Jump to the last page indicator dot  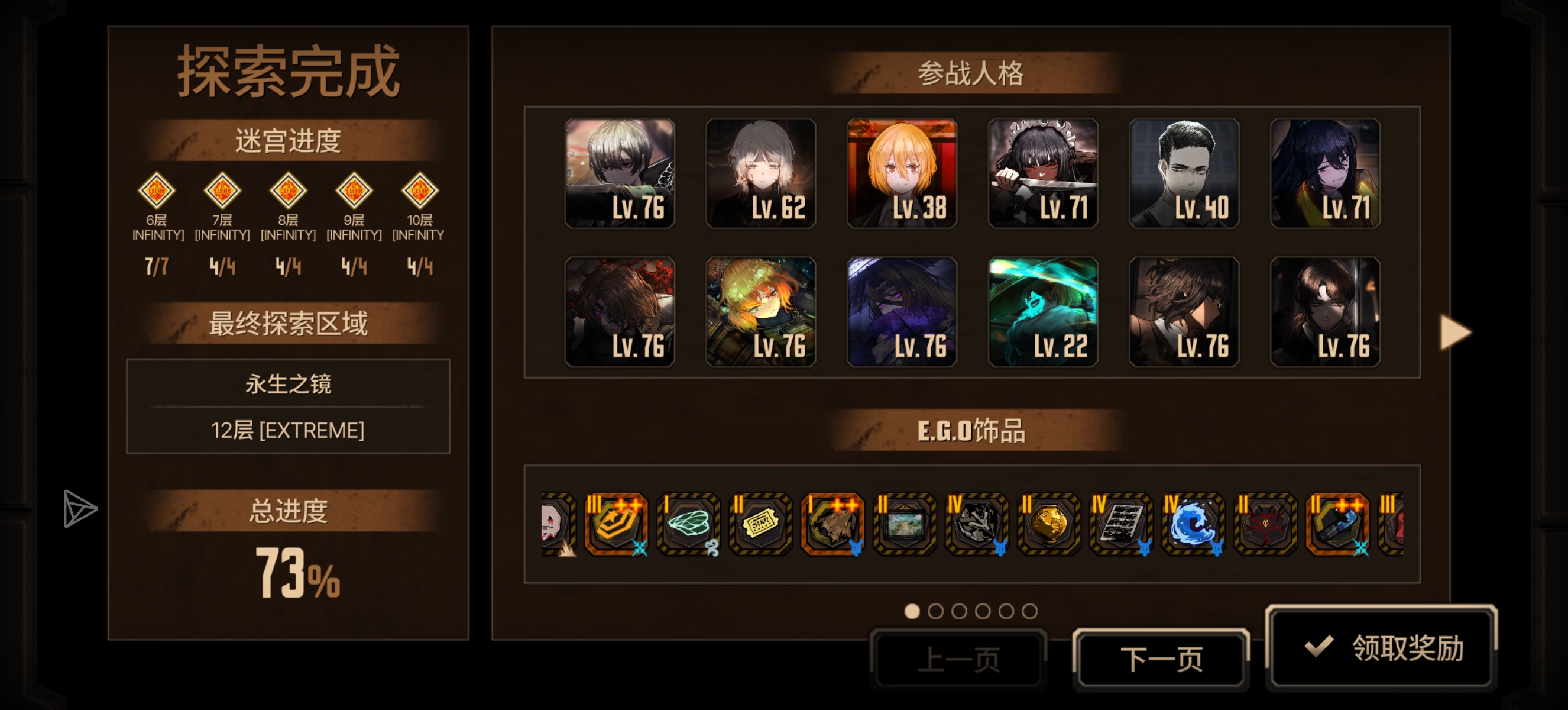pyautogui.click(x=1029, y=611)
